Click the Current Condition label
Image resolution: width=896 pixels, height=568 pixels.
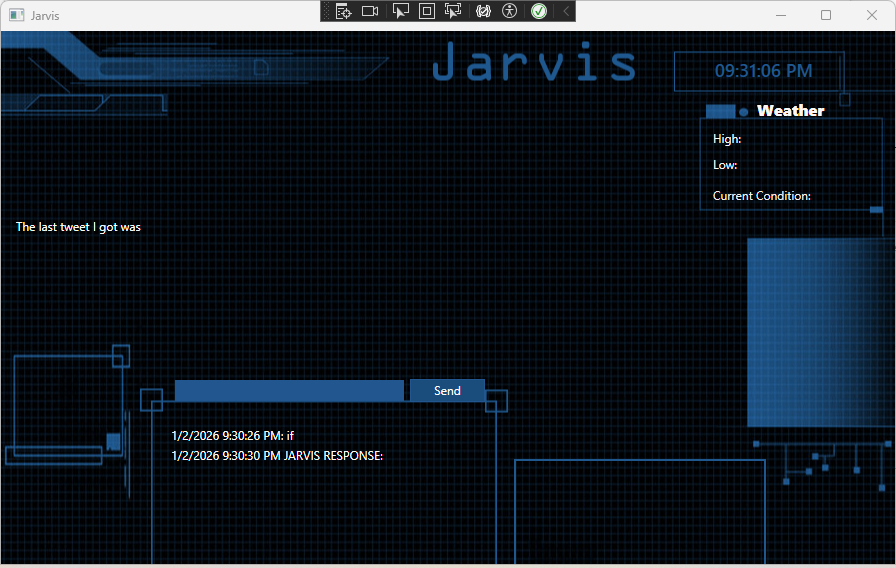point(761,196)
